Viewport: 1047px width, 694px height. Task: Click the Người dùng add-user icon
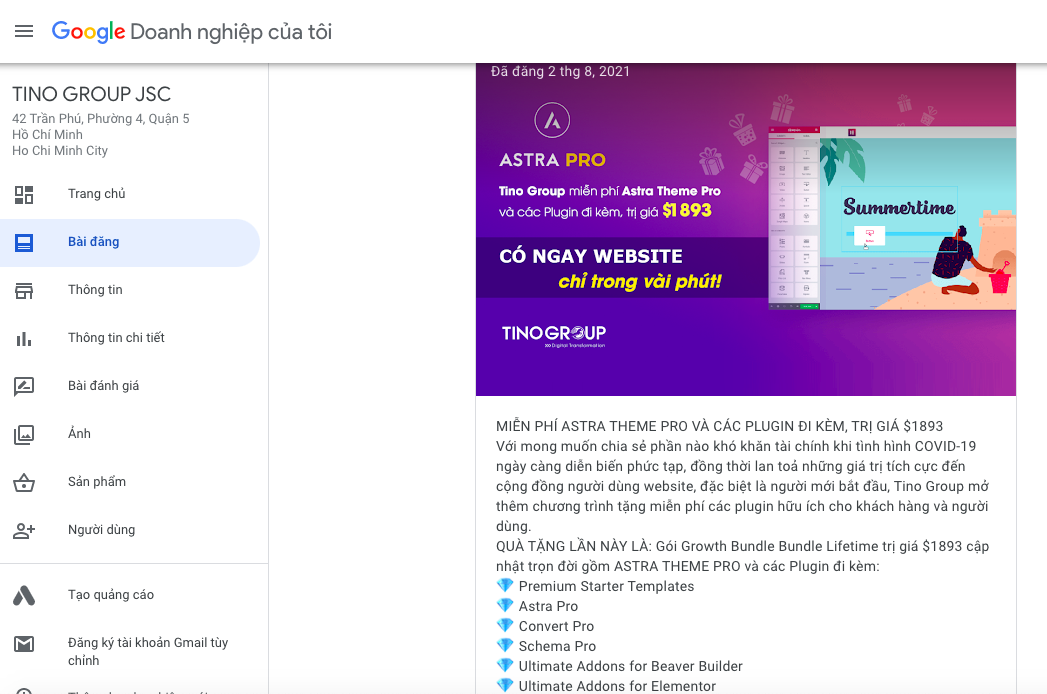[24, 530]
